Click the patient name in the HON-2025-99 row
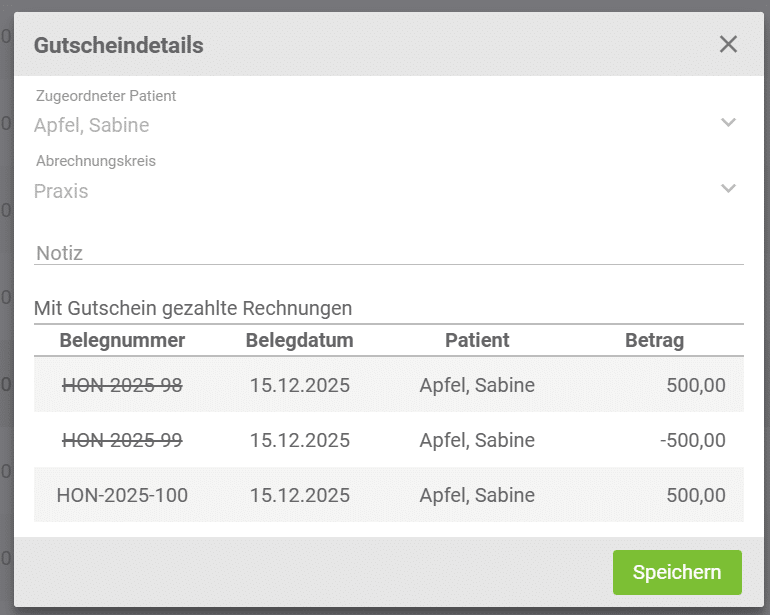770x615 pixels. pyautogui.click(x=477, y=440)
